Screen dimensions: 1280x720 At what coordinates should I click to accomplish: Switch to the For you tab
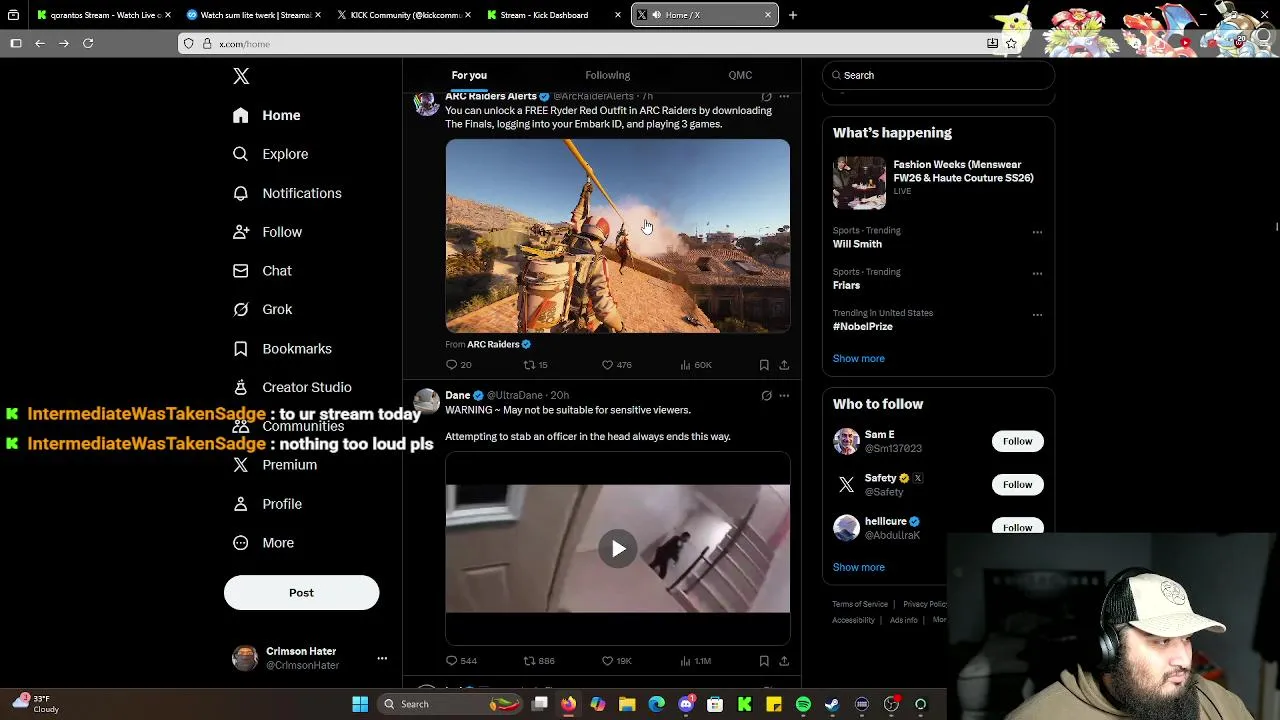click(x=469, y=75)
